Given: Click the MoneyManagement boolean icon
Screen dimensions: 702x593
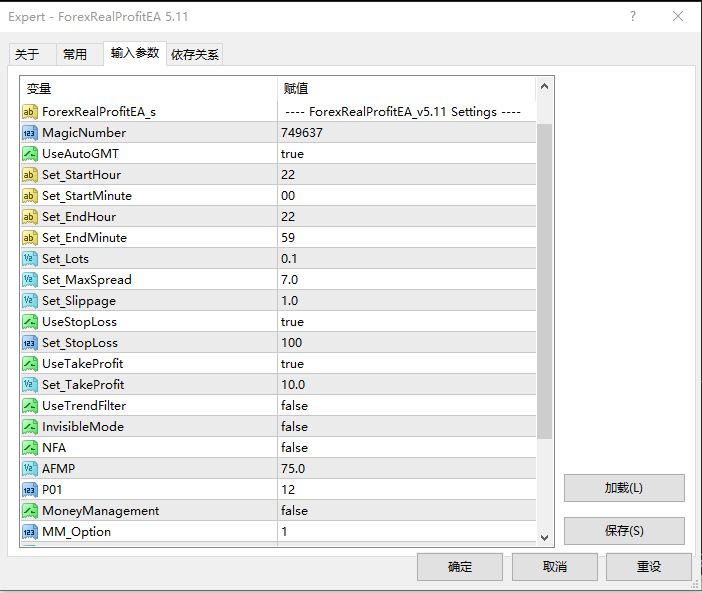Looking at the screenshot, I should (30, 511).
